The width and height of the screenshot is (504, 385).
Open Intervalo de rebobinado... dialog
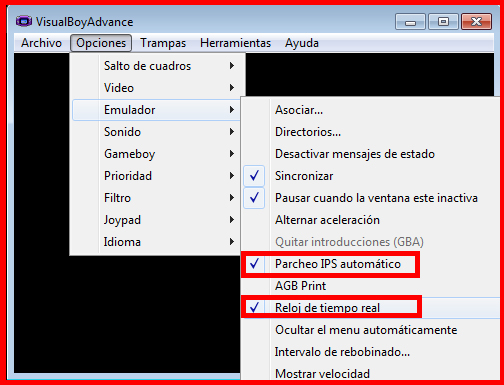[x=371, y=352]
